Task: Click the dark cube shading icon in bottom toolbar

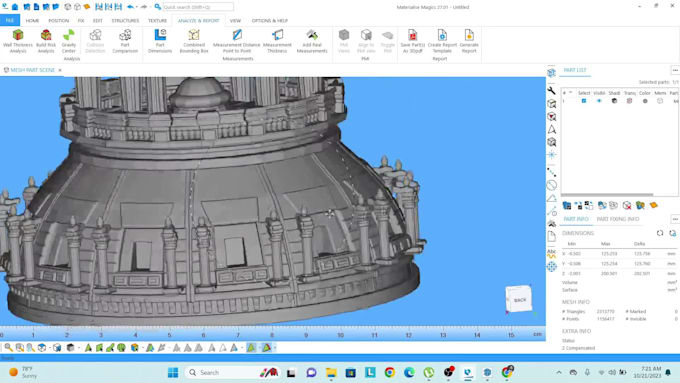Action: pos(70,347)
